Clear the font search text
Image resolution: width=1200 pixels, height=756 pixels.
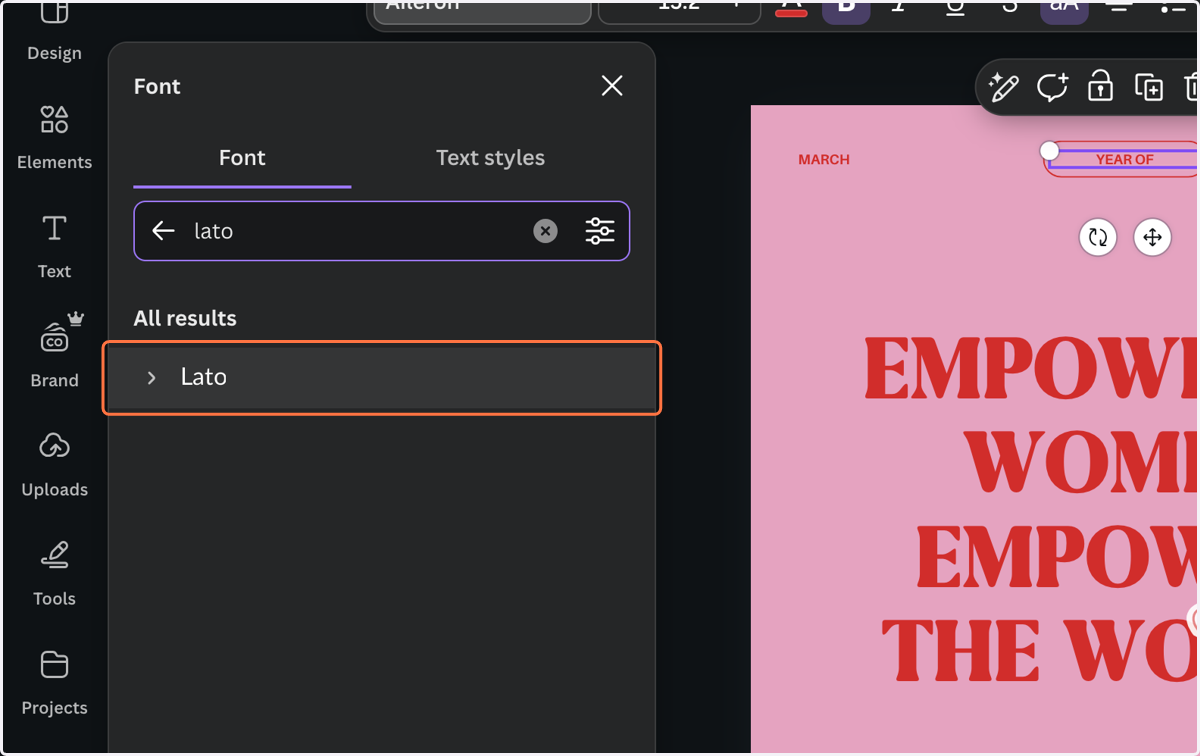545,231
